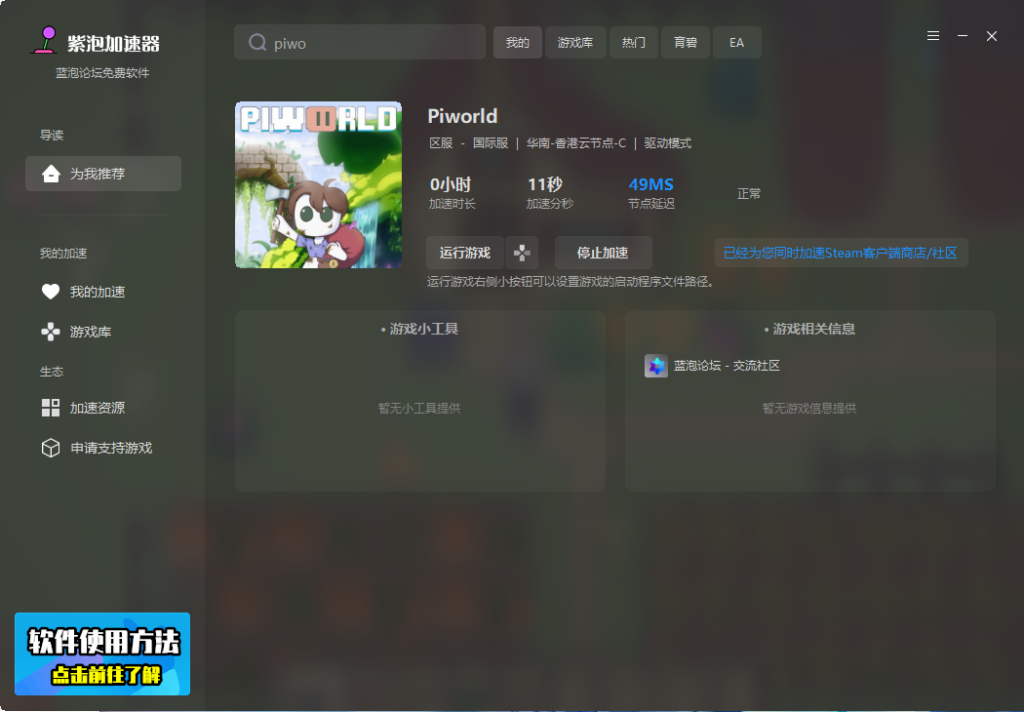
Task: Set game launch path via gamepad button
Action: coord(522,253)
